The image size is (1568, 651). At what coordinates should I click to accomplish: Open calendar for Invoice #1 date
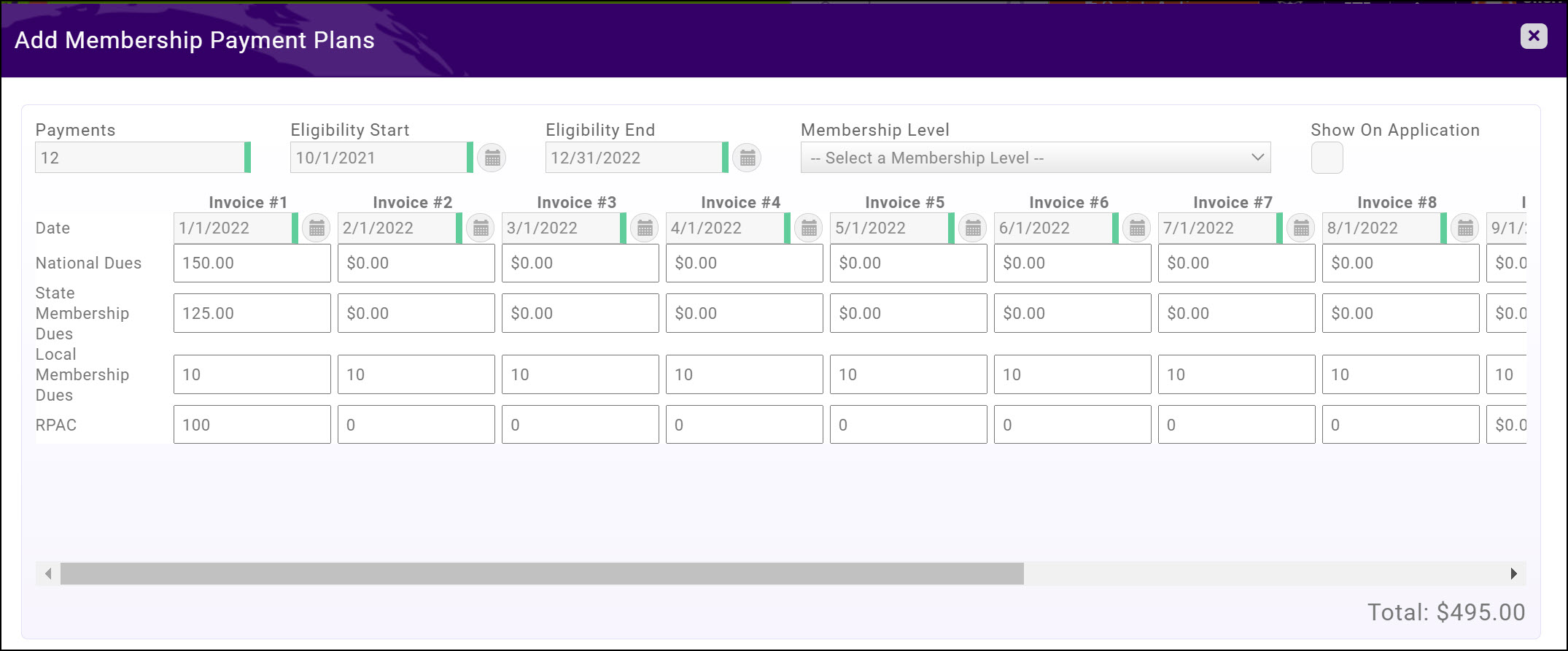(x=317, y=228)
